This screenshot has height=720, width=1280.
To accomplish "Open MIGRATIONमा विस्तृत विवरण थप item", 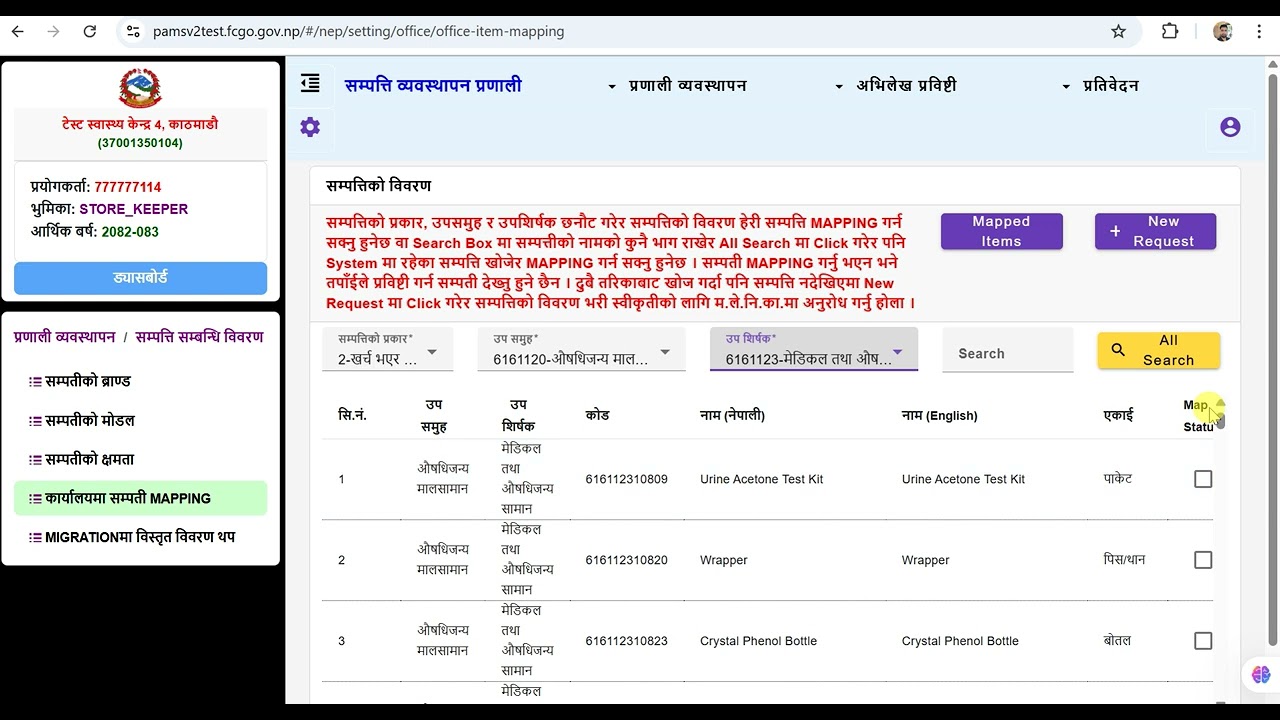I will [140, 537].
